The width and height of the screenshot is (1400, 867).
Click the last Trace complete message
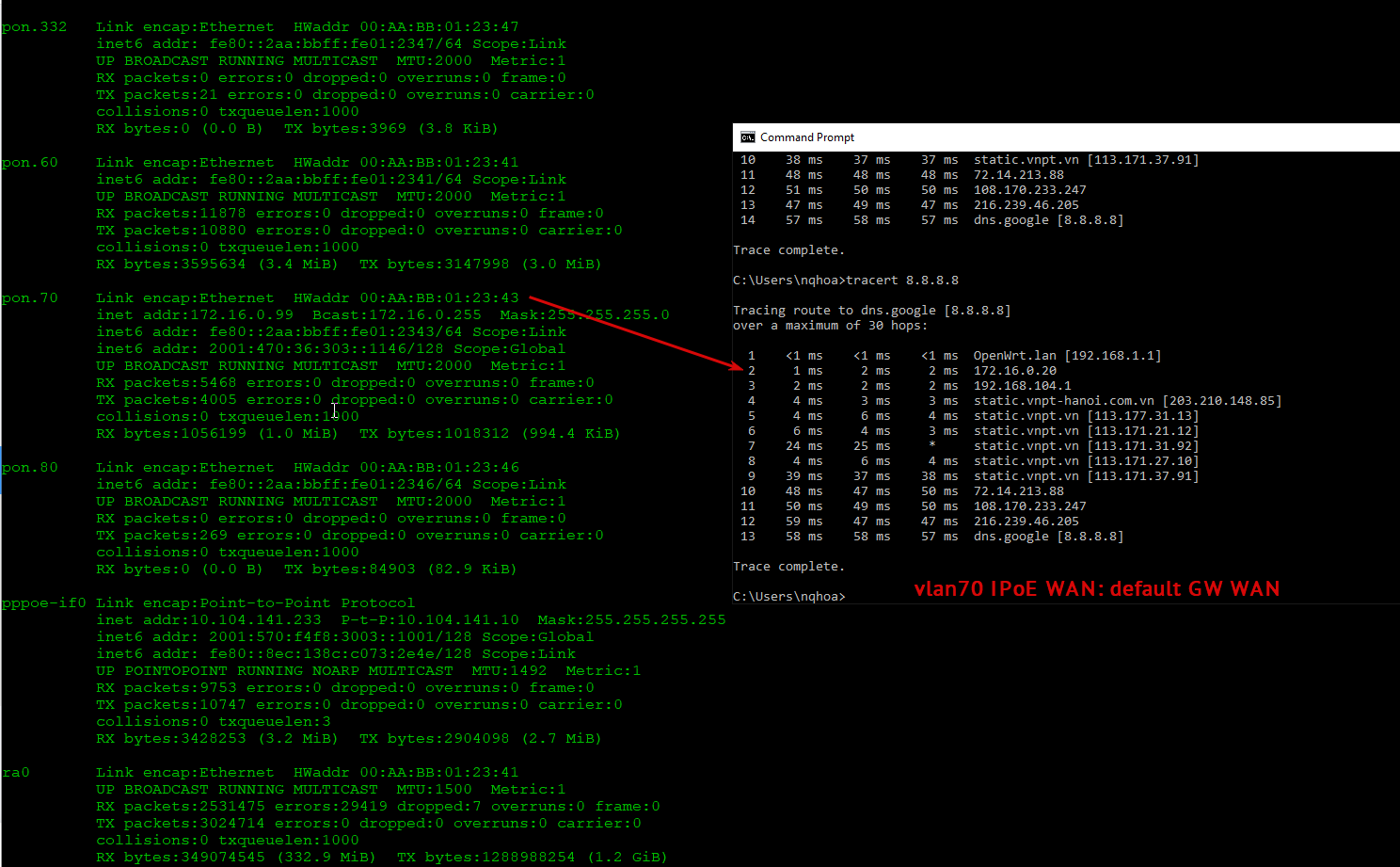(789, 566)
